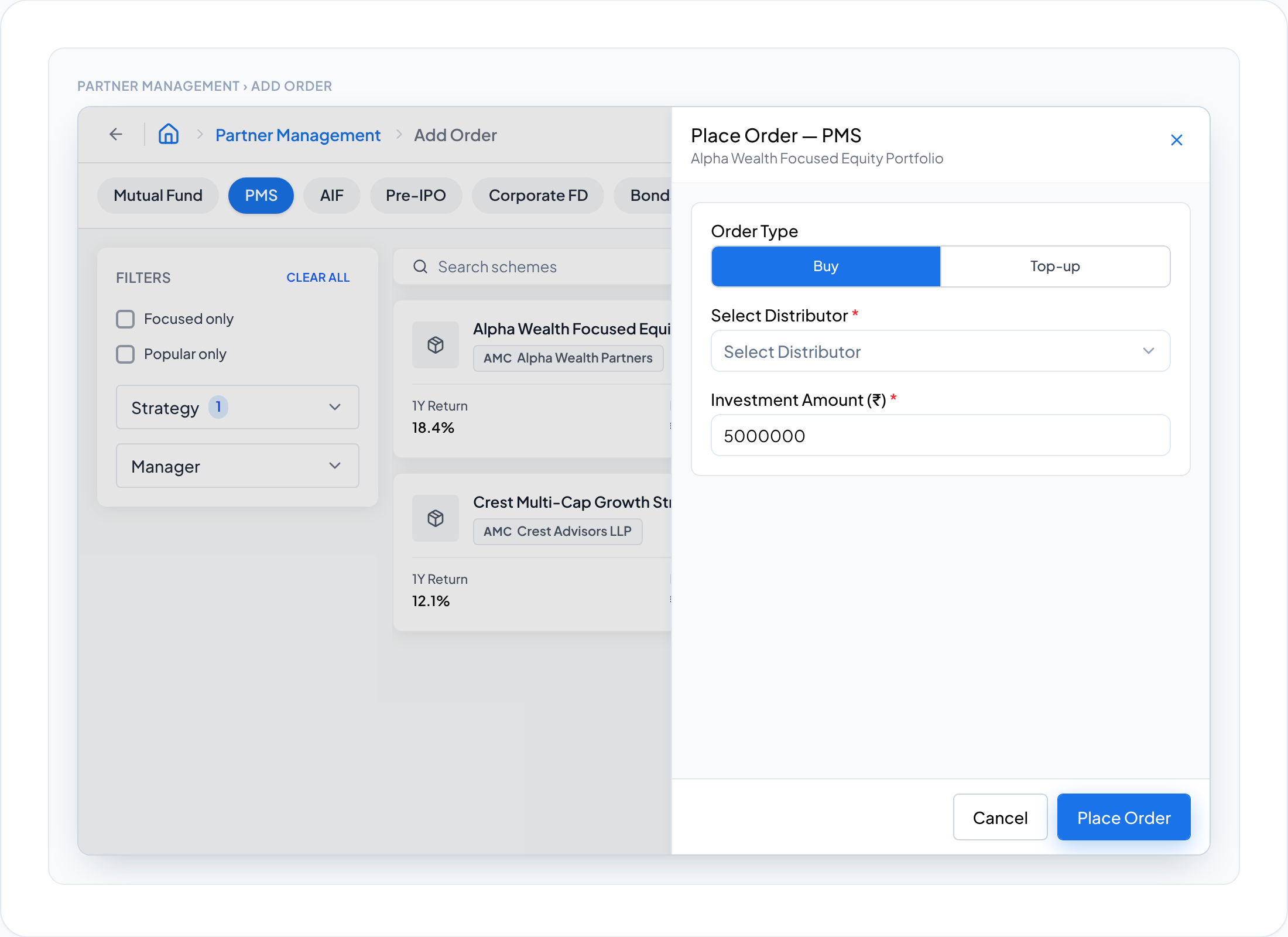Click the 12.1% return value
Viewport: 1288px width, 937px height.
click(431, 601)
